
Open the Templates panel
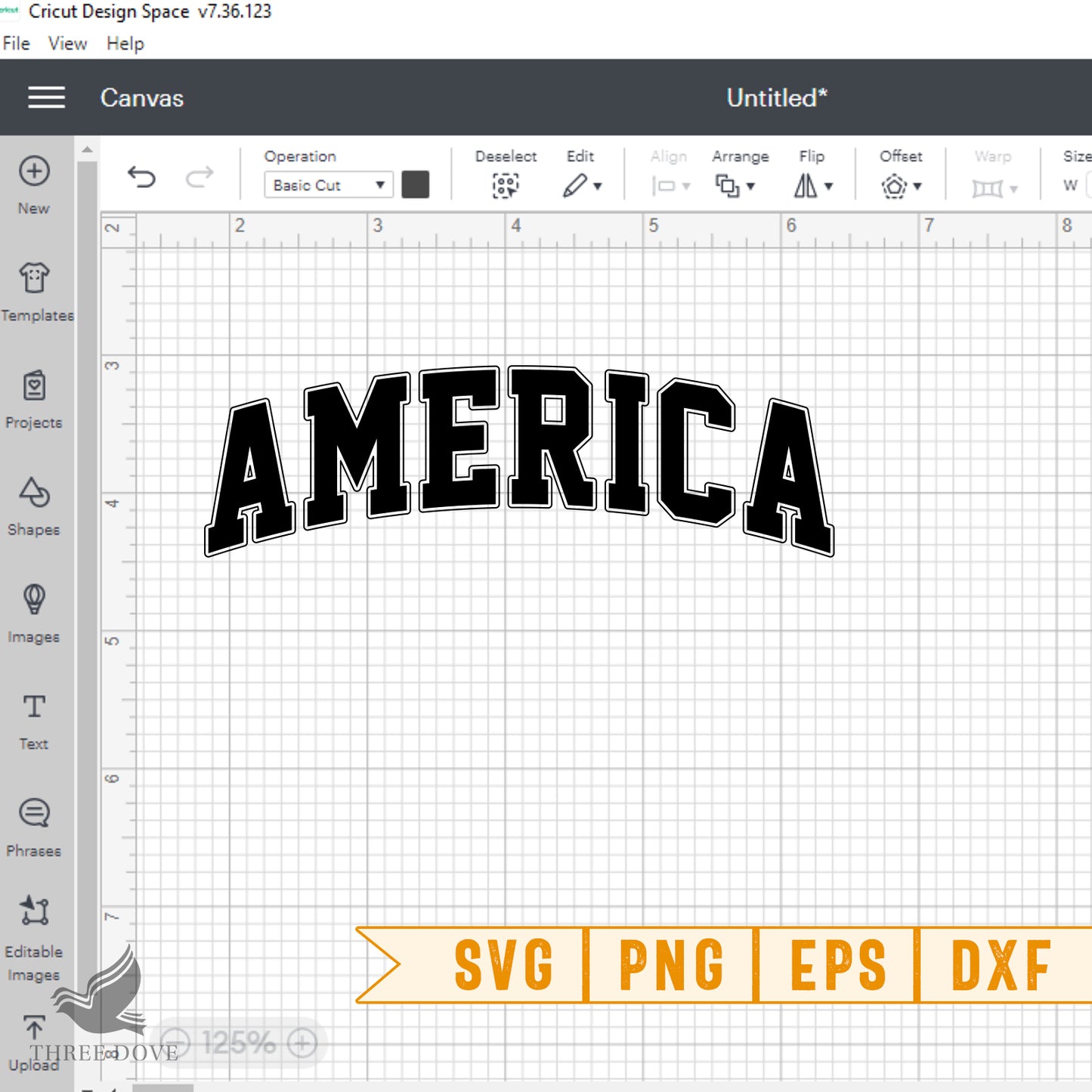tap(36, 292)
